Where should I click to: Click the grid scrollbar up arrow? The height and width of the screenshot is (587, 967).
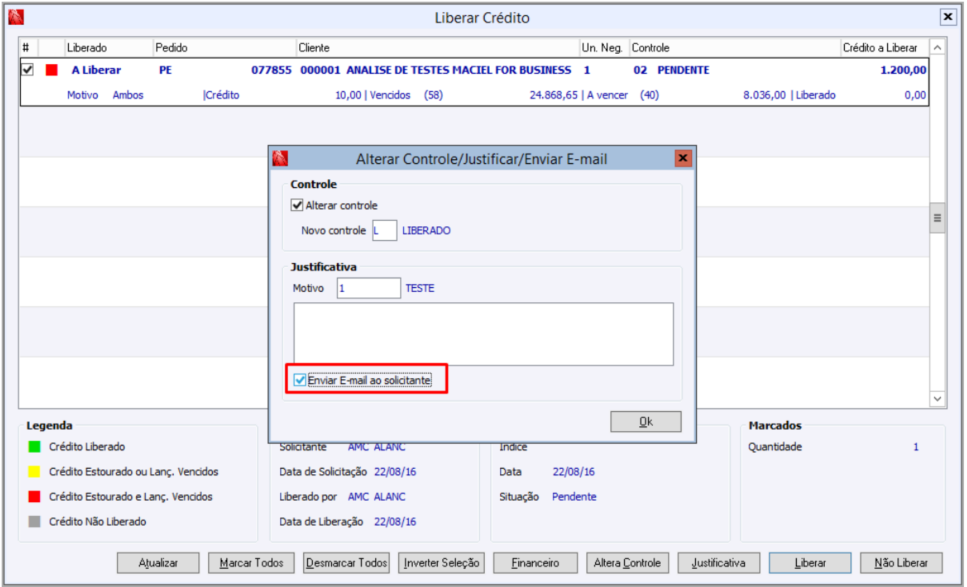click(x=937, y=47)
